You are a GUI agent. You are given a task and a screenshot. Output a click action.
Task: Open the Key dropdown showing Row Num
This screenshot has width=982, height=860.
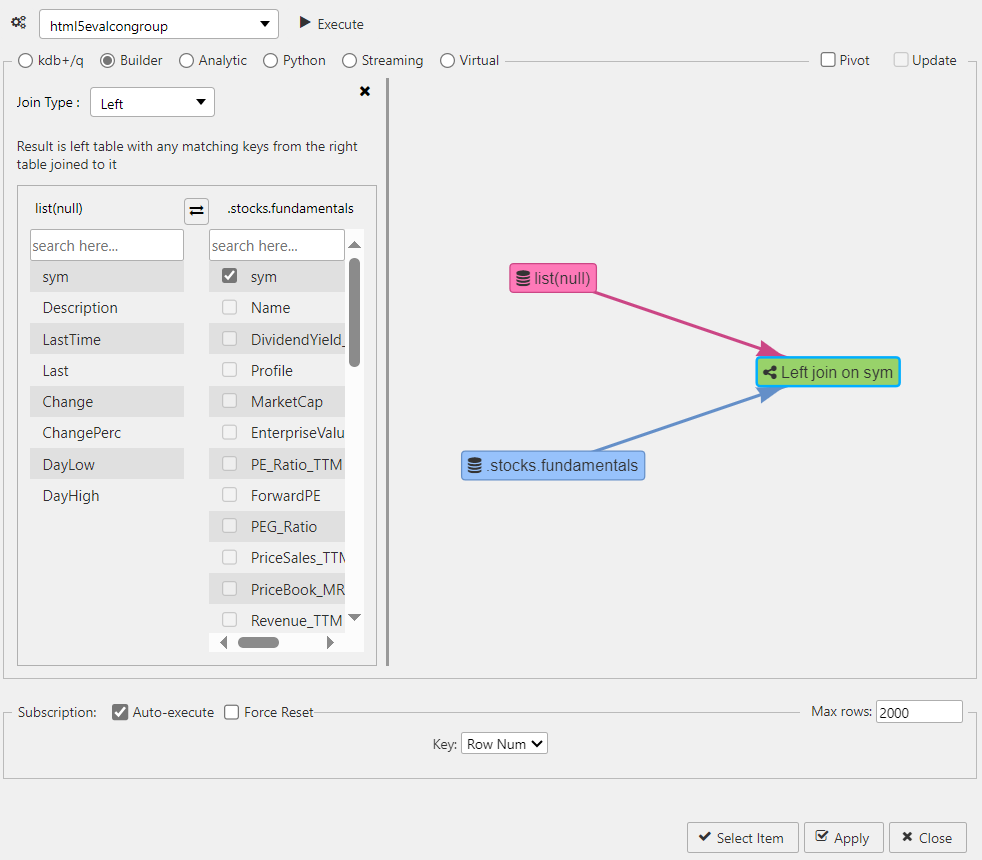(x=504, y=743)
